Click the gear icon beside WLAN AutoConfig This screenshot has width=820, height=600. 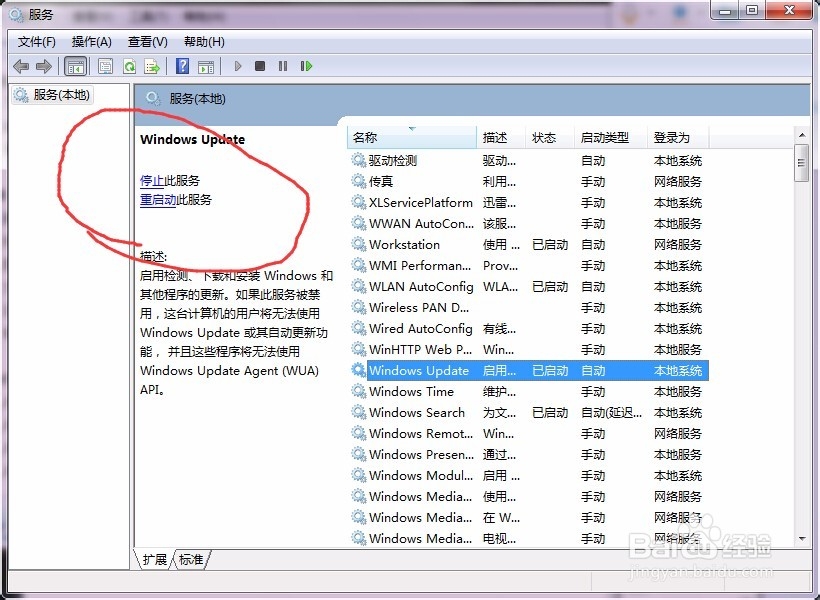pyautogui.click(x=358, y=286)
